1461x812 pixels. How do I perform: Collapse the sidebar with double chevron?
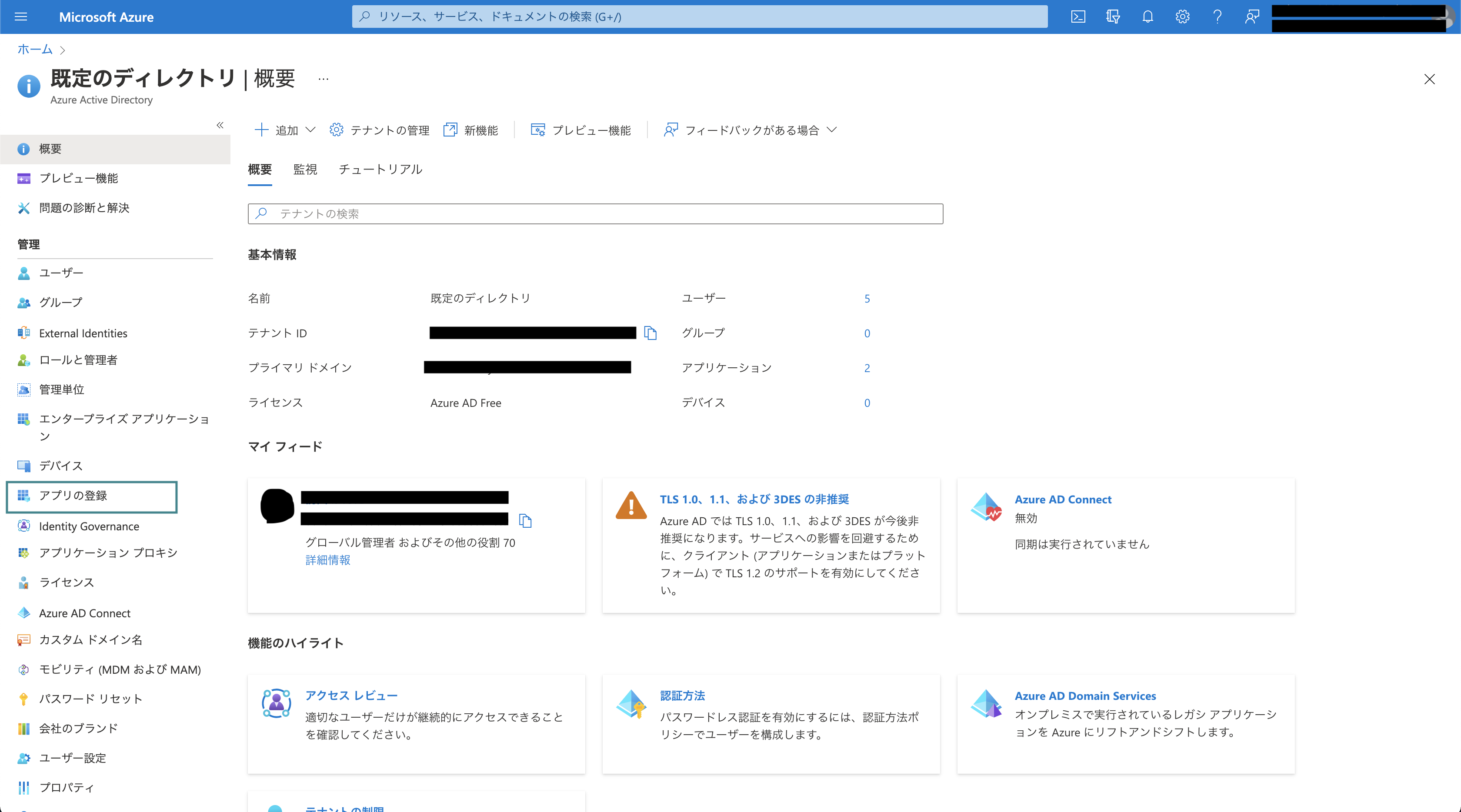[220, 125]
